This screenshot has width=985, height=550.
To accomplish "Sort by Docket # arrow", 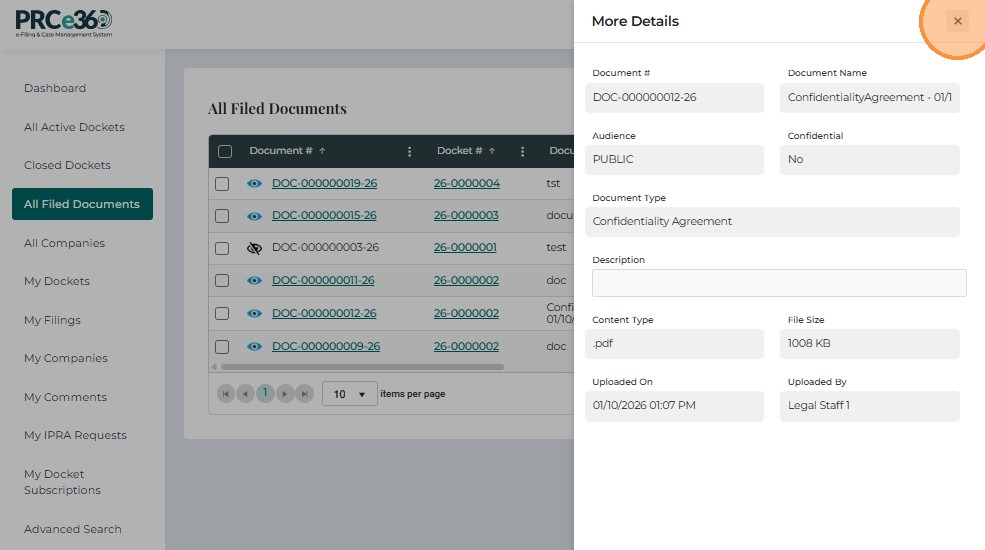I will click(492, 151).
